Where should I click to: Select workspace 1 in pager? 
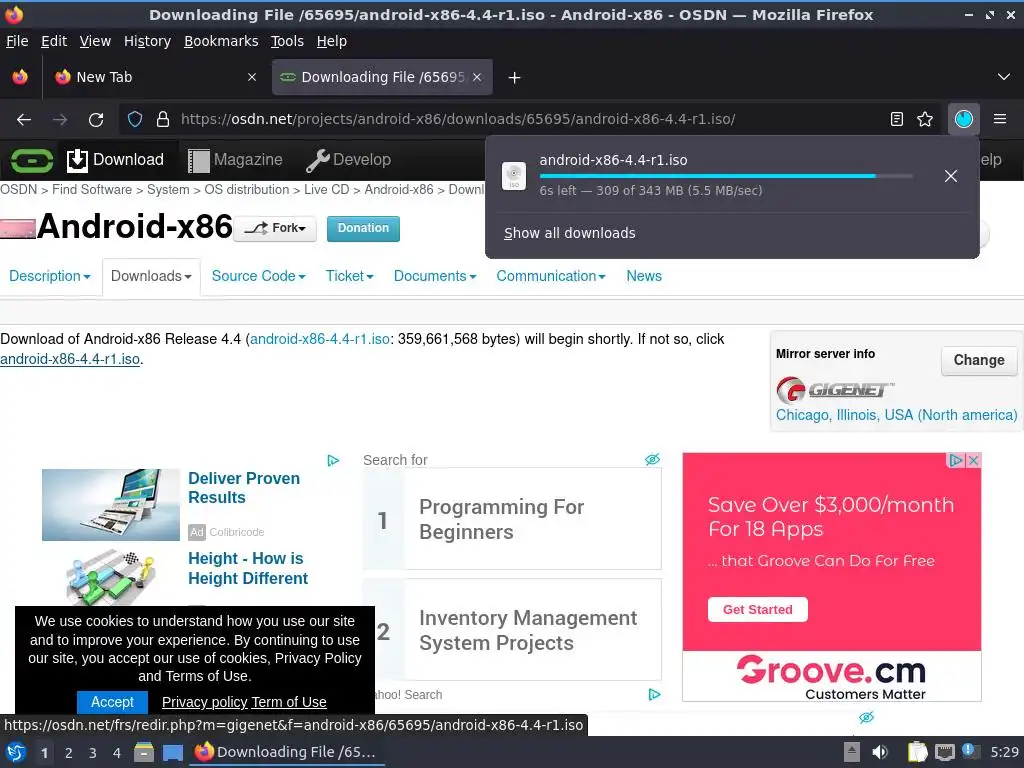tap(44, 753)
